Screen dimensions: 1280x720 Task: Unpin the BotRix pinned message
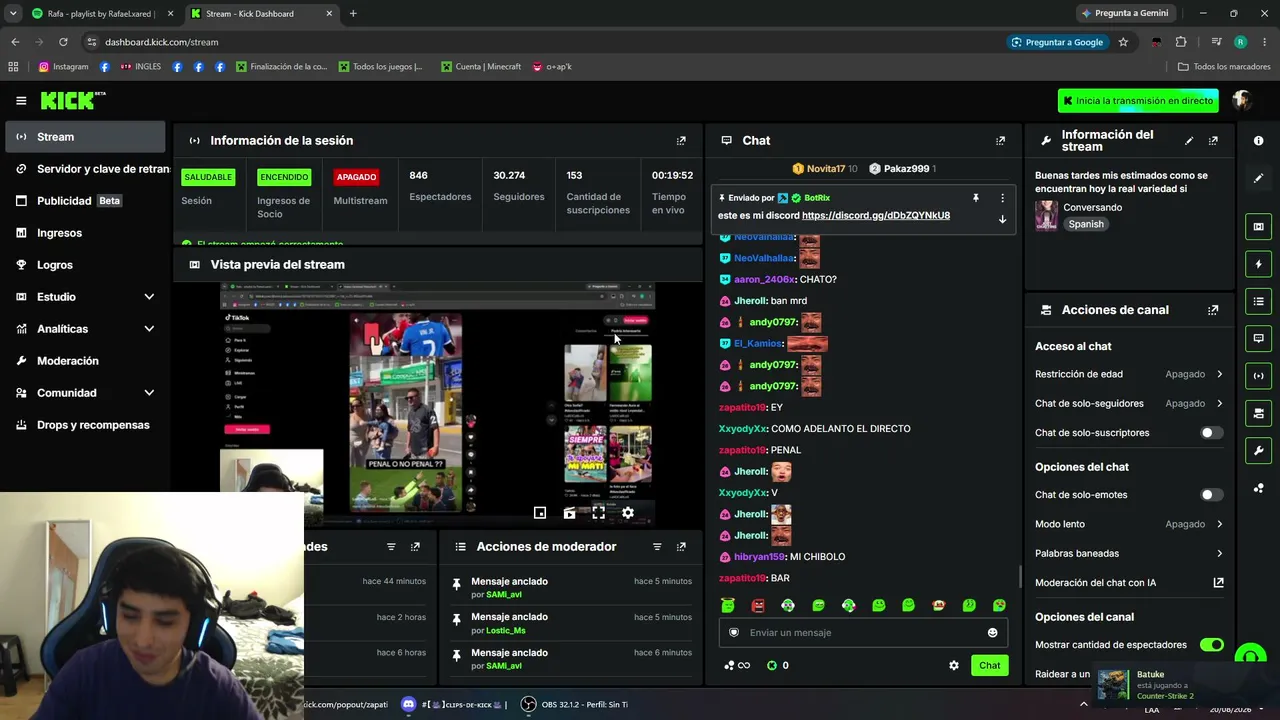click(976, 198)
